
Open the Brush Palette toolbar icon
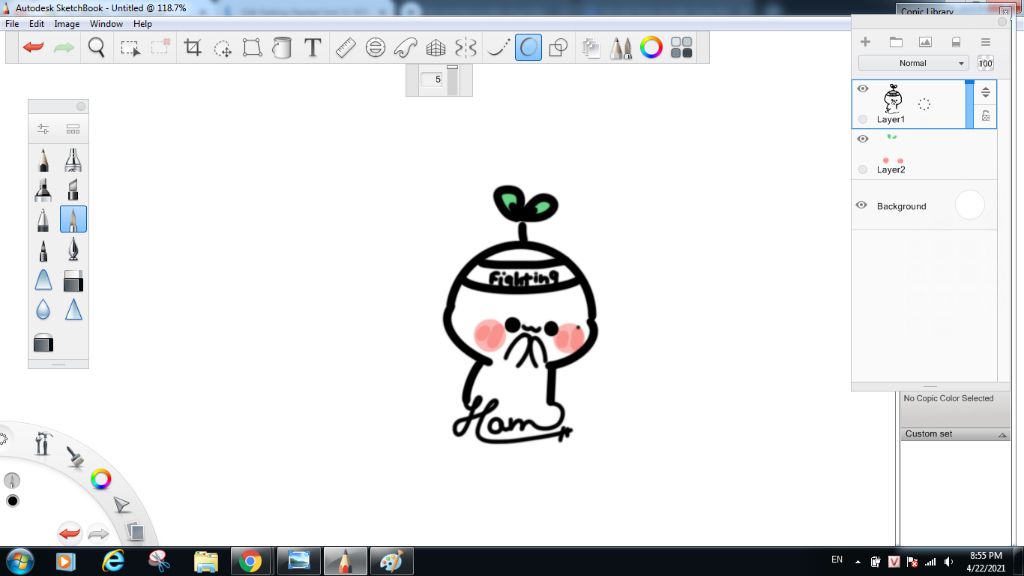[620, 48]
